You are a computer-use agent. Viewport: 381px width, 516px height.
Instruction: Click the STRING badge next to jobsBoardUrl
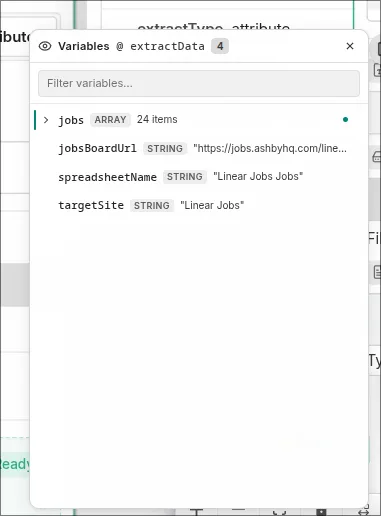165,148
